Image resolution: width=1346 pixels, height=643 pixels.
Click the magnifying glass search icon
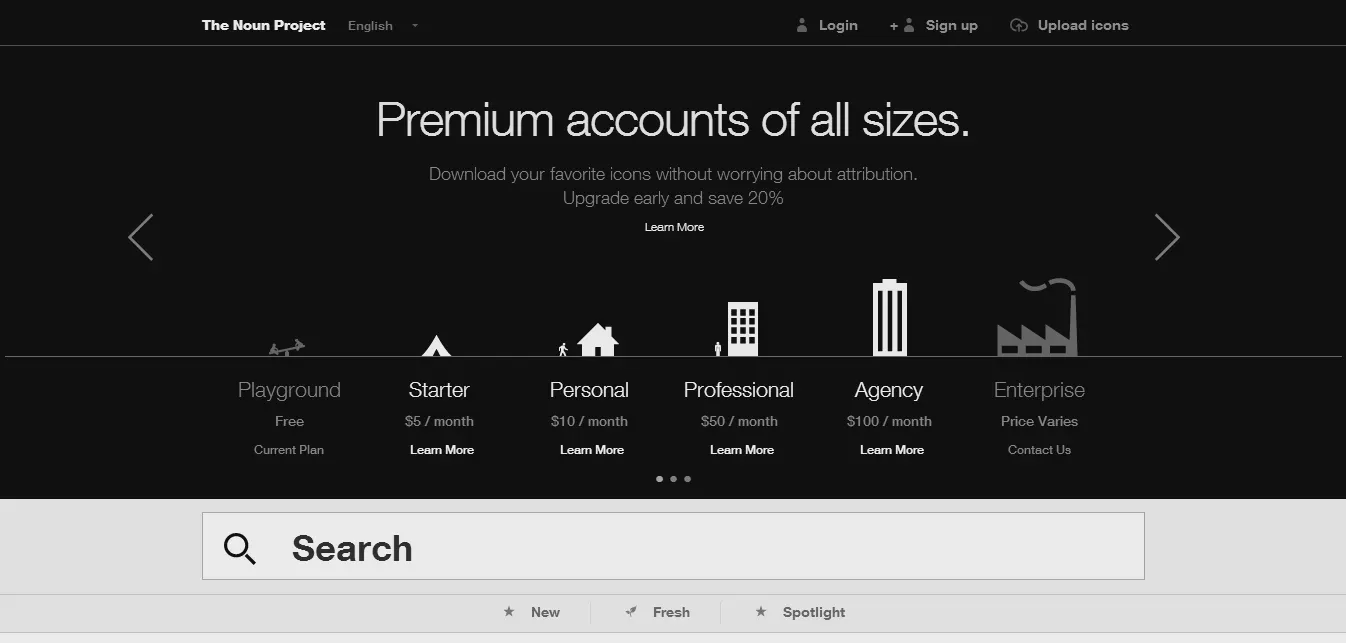click(x=239, y=548)
